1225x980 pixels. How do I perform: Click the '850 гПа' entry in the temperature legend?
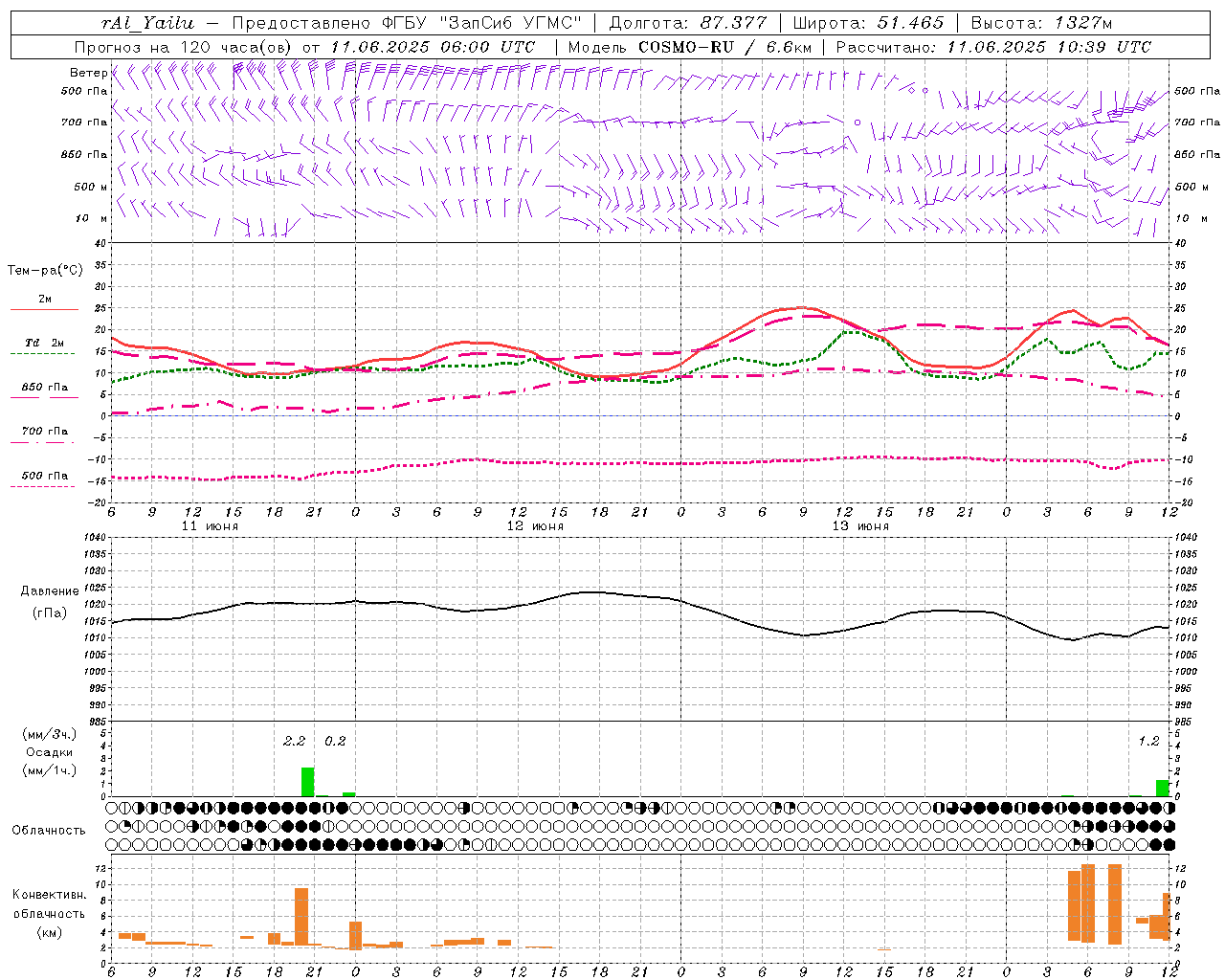pos(45,388)
